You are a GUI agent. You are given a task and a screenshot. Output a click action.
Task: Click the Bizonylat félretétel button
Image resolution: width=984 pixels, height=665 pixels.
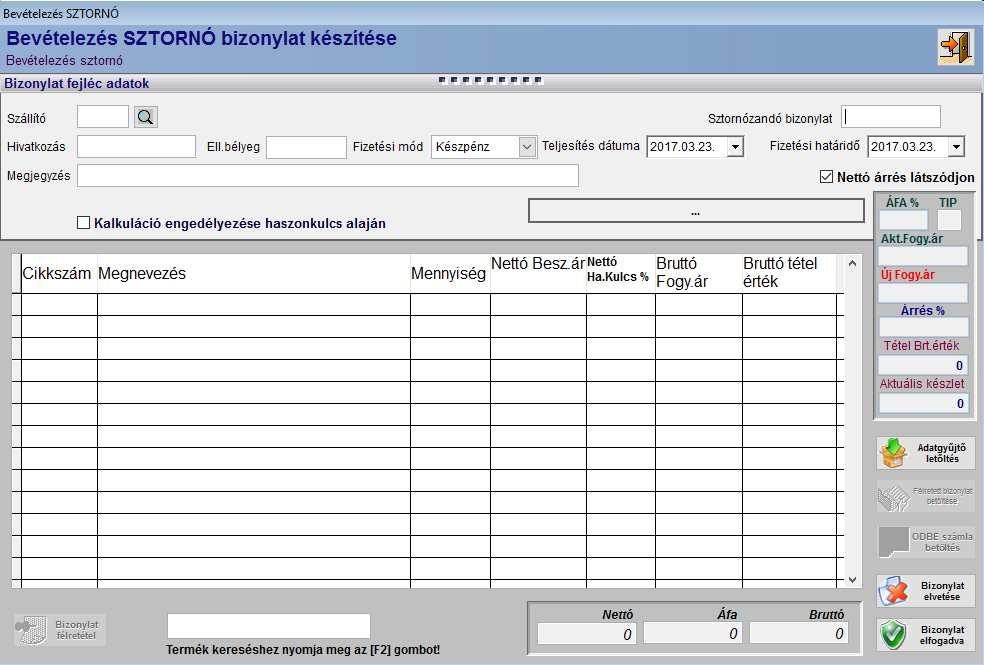pyautogui.click(x=60, y=630)
